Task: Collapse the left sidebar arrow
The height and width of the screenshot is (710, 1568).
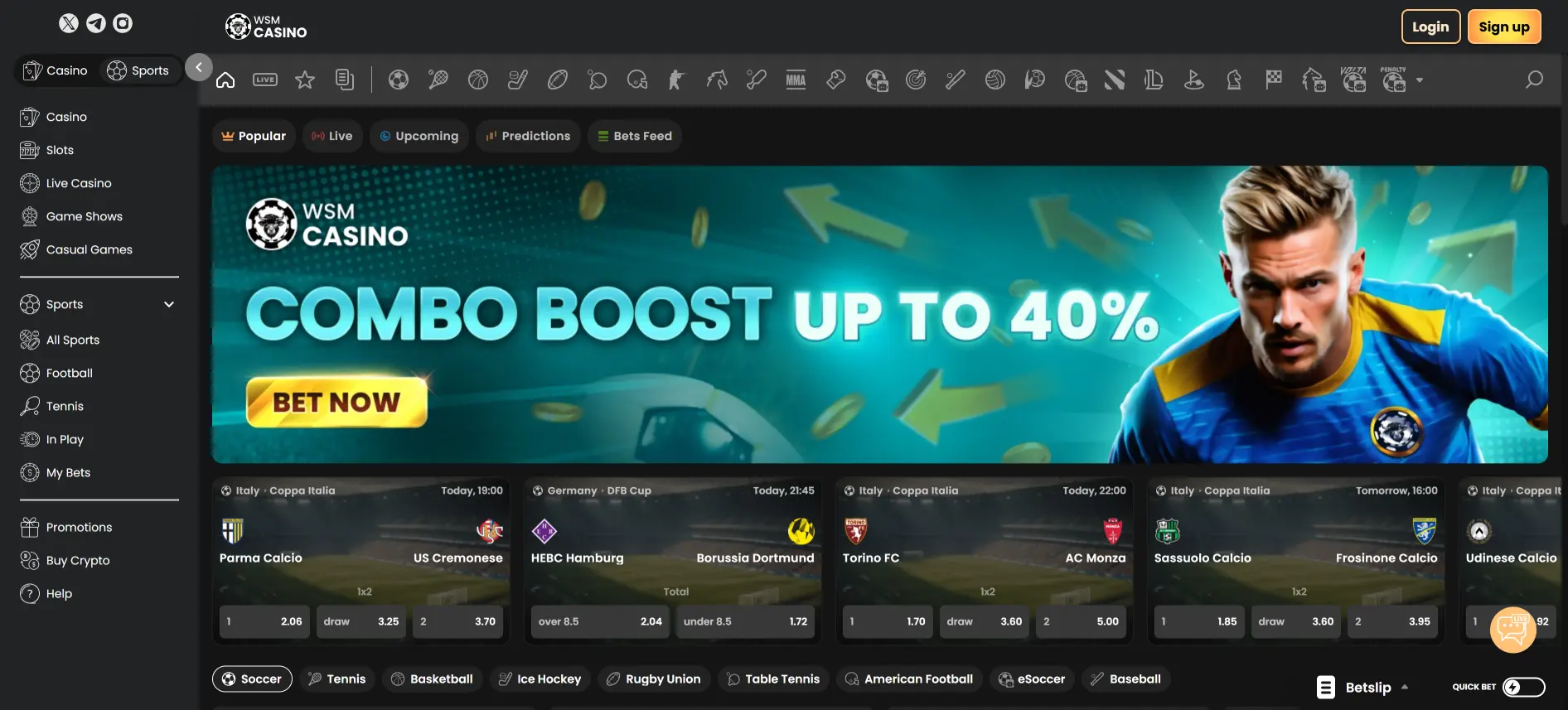Action: 199,67
